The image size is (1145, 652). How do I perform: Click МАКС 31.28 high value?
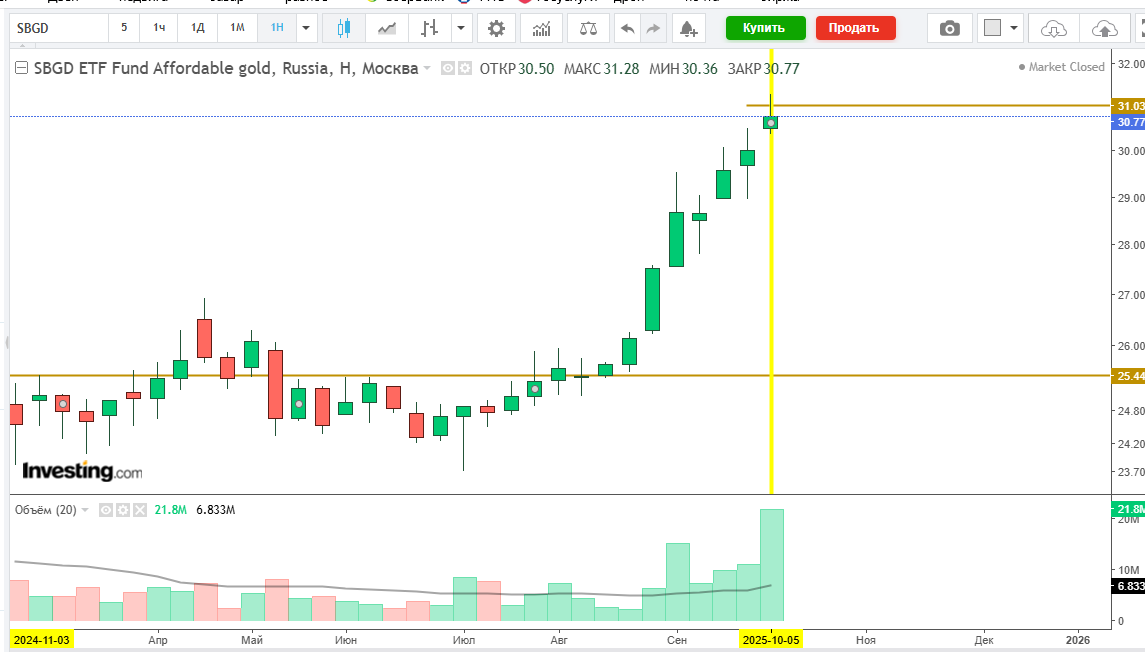tap(602, 69)
